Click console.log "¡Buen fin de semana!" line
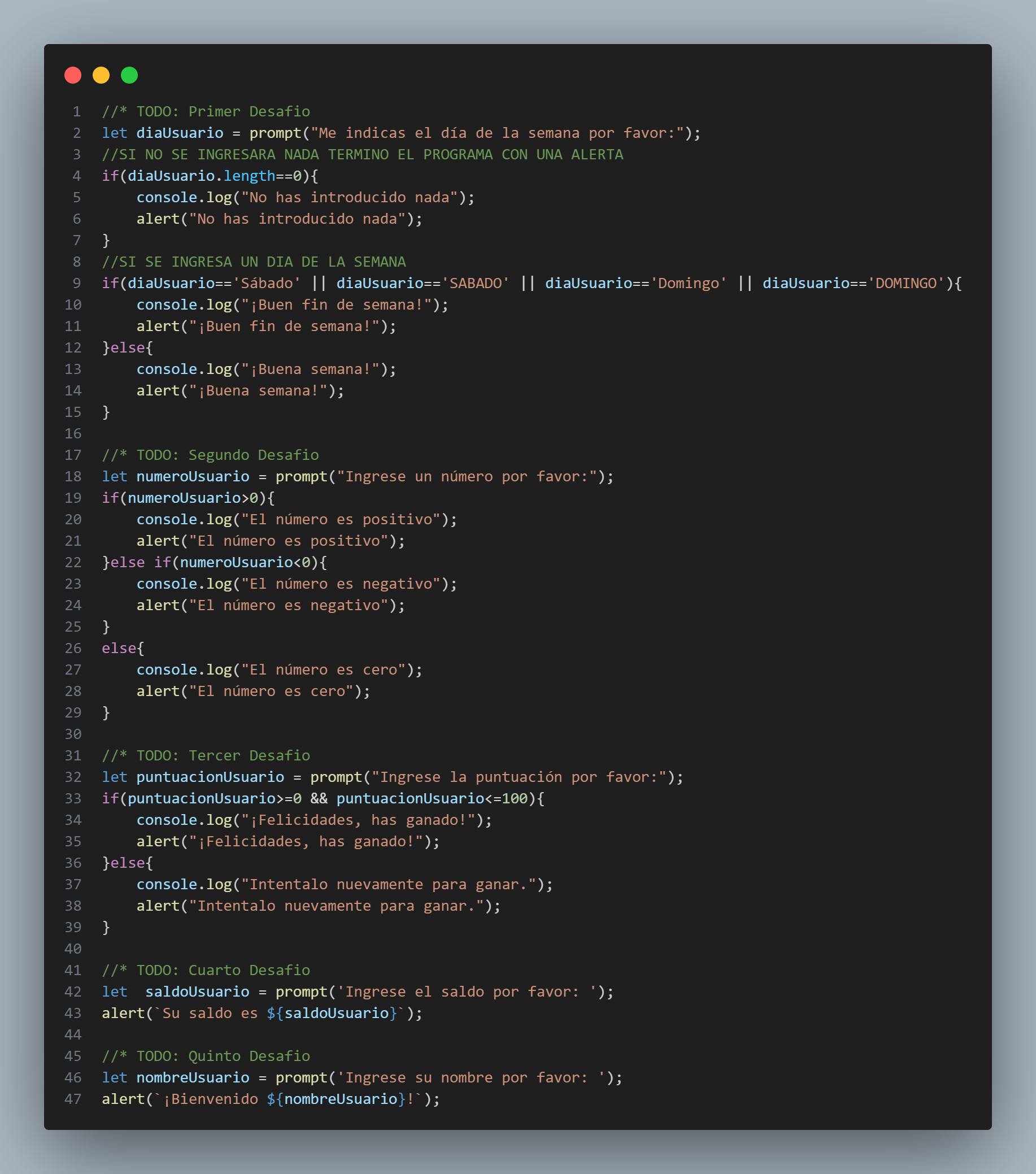This screenshot has width=1036, height=1174. point(292,305)
